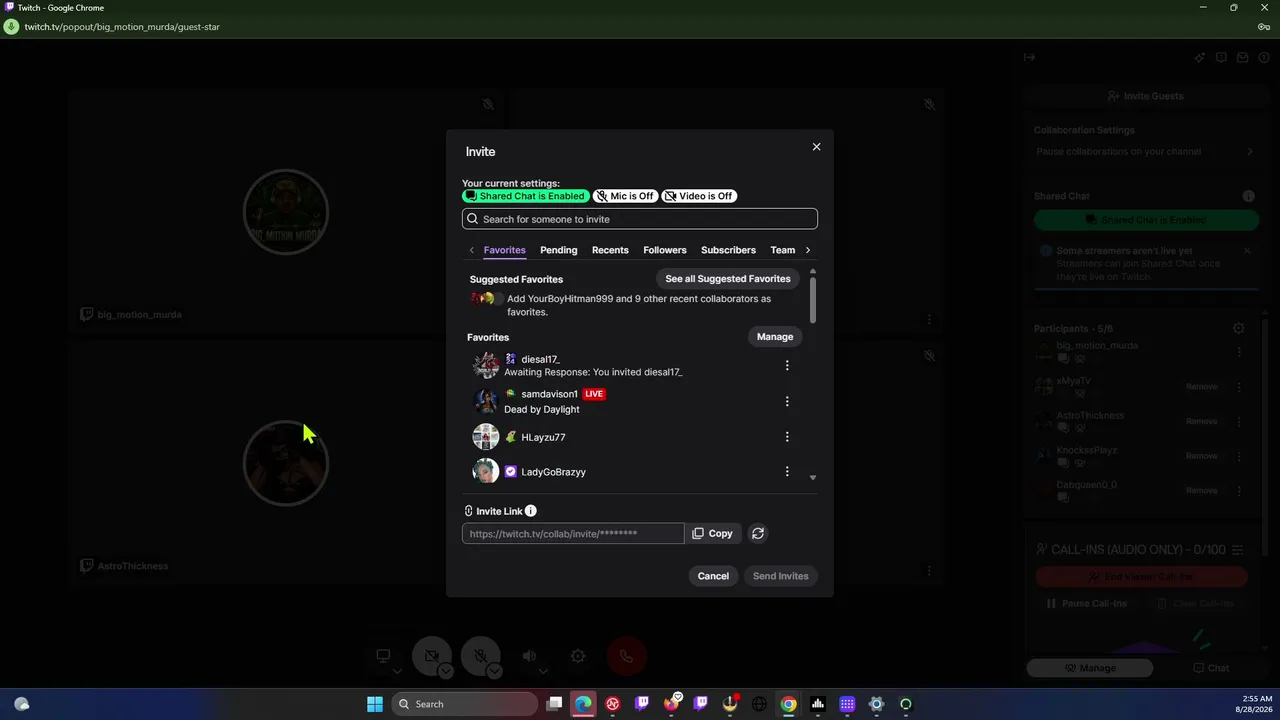Switch to the Chat tab at the panel bottom
The height and width of the screenshot is (720, 1280).
pos(1210,668)
